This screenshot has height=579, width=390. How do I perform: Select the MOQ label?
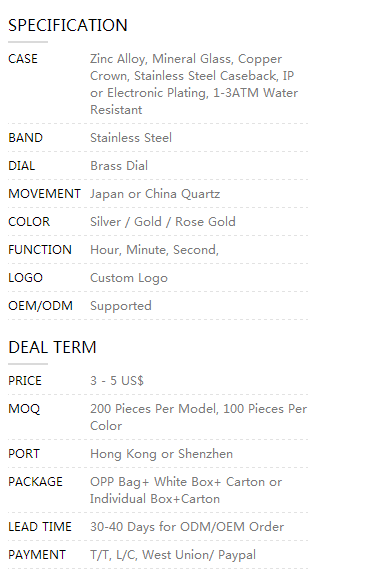[x=24, y=409]
